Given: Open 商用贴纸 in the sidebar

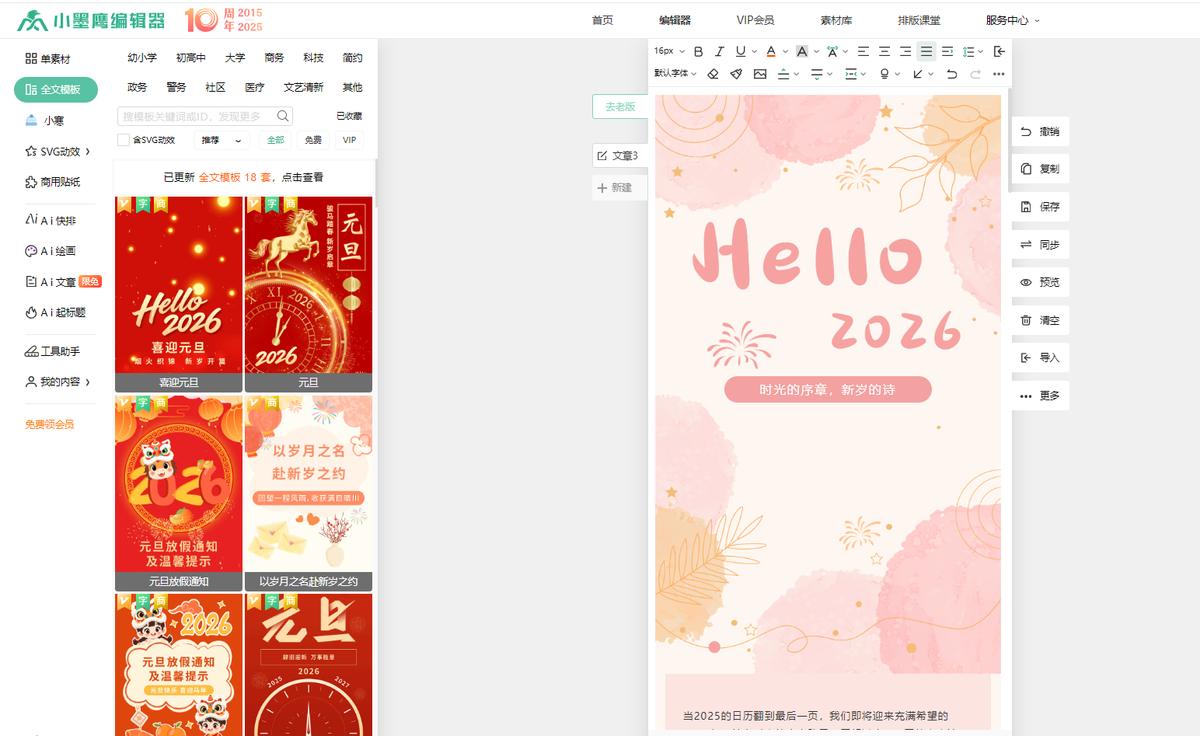Looking at the screenshot, I should coord(52,183).
